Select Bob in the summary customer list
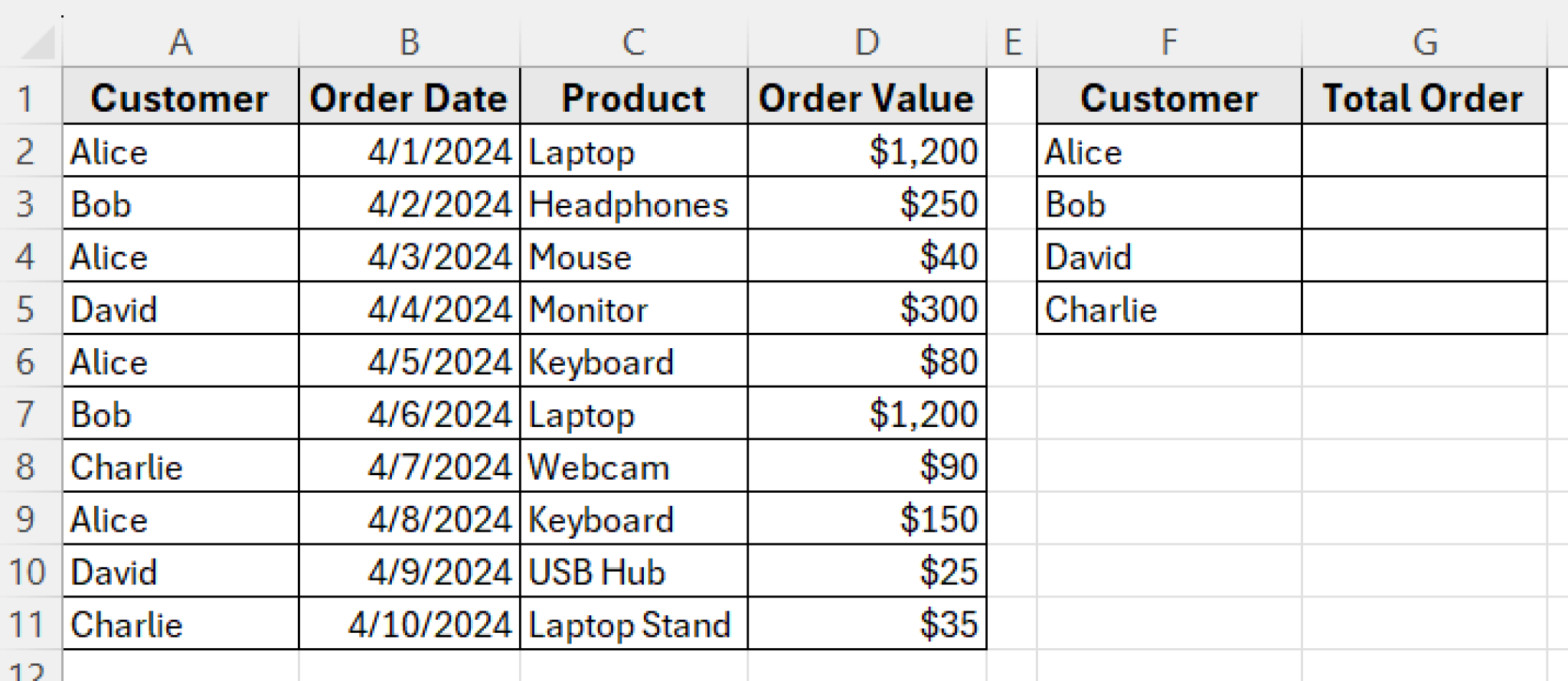The image size is (1568, 681). (1168, 203)
